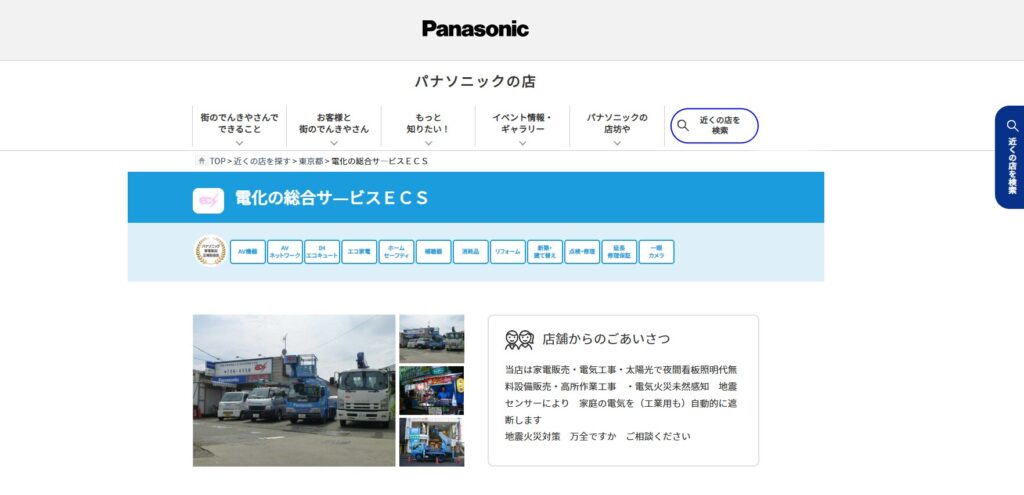The image size is (1024, 495).
Task: Open the イベント情報・ギャラリー menu
Action: point(522,125)
